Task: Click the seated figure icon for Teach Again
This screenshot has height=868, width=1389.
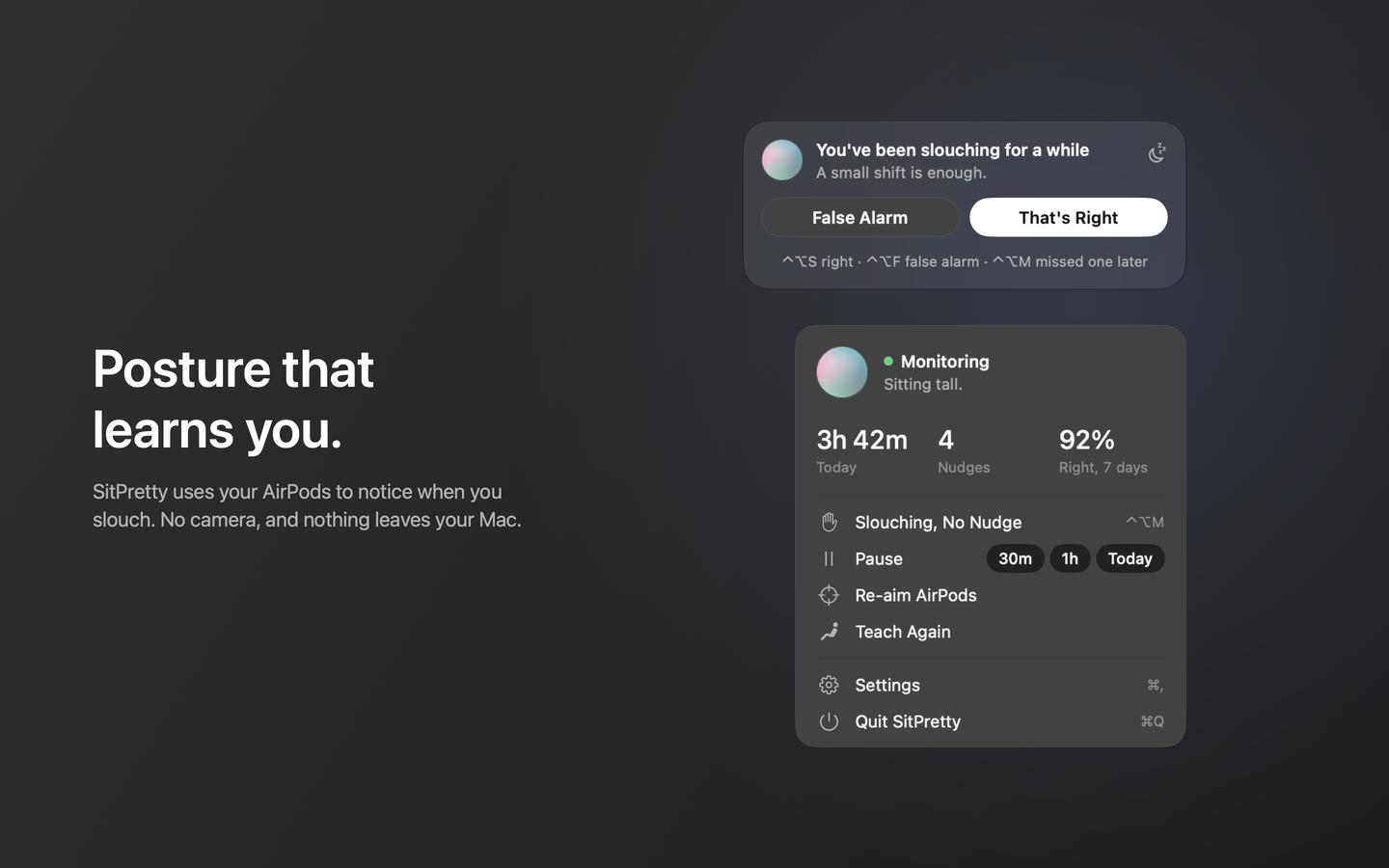Action: click(x=829, y=632)
